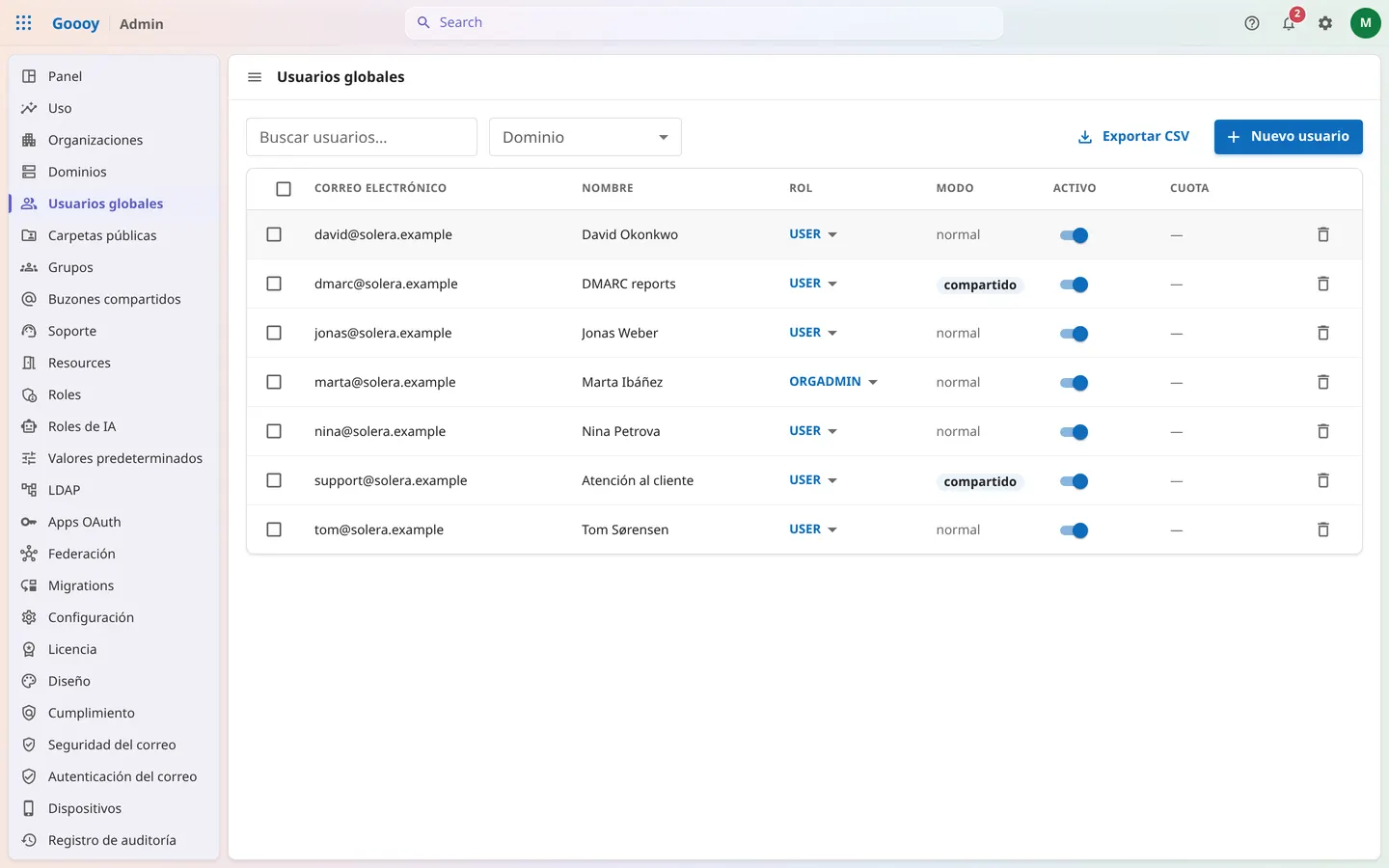Delete user nina@solera.example
1389x868 pixels.
1323,431
